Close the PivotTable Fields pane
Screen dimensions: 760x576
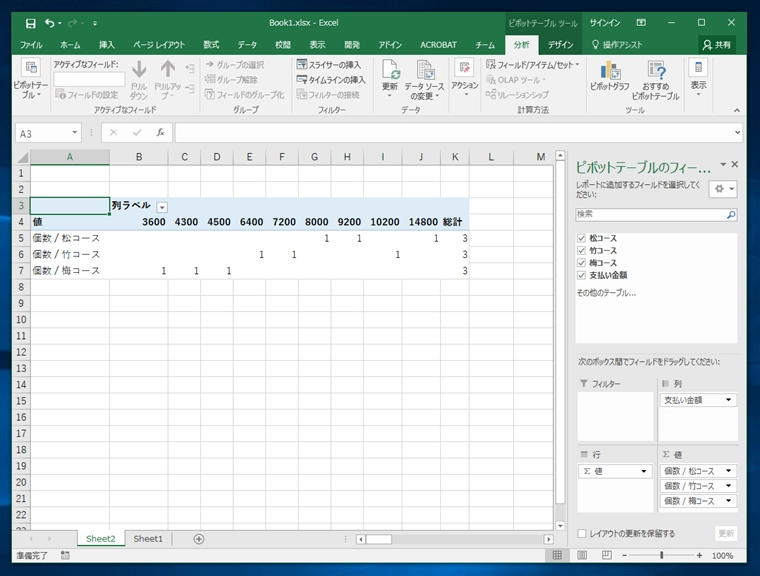(735, 164)
